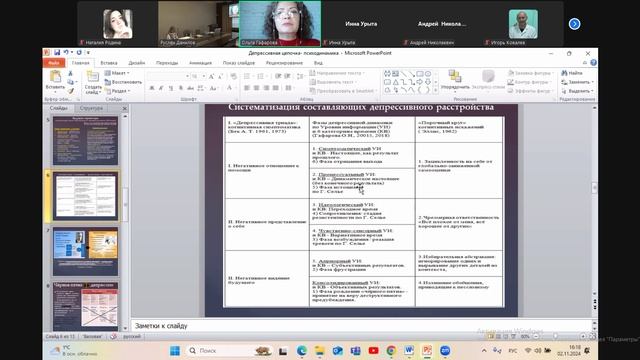
Task: Expand the shapes gallery more arrow
Action: coord(435,90)
